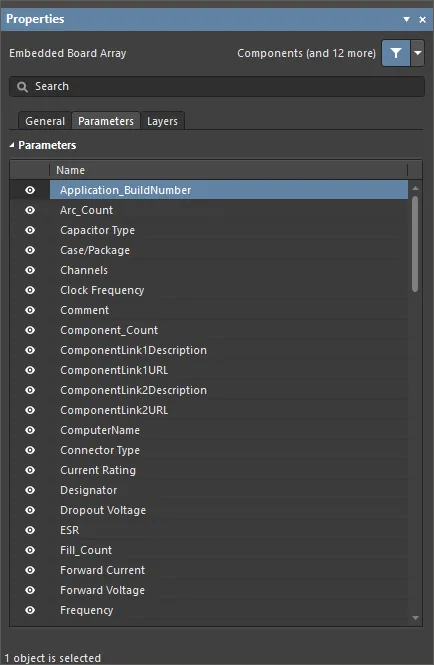This screenshot has width=434, height=665.
Task: Click the magnifier icon in Search box
Action: click(x=22, y=87)
